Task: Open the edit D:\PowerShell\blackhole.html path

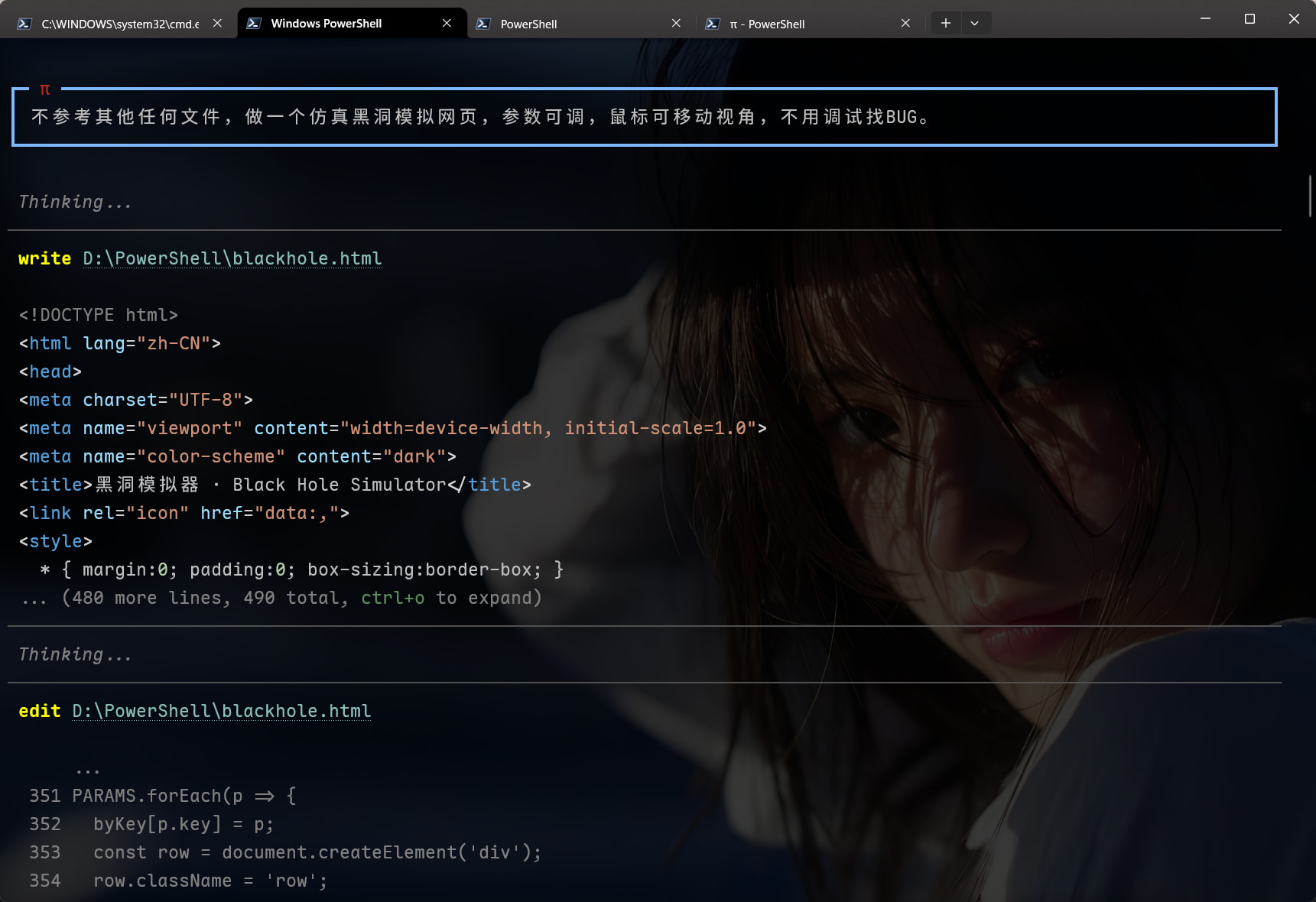Action: (222, 711)
